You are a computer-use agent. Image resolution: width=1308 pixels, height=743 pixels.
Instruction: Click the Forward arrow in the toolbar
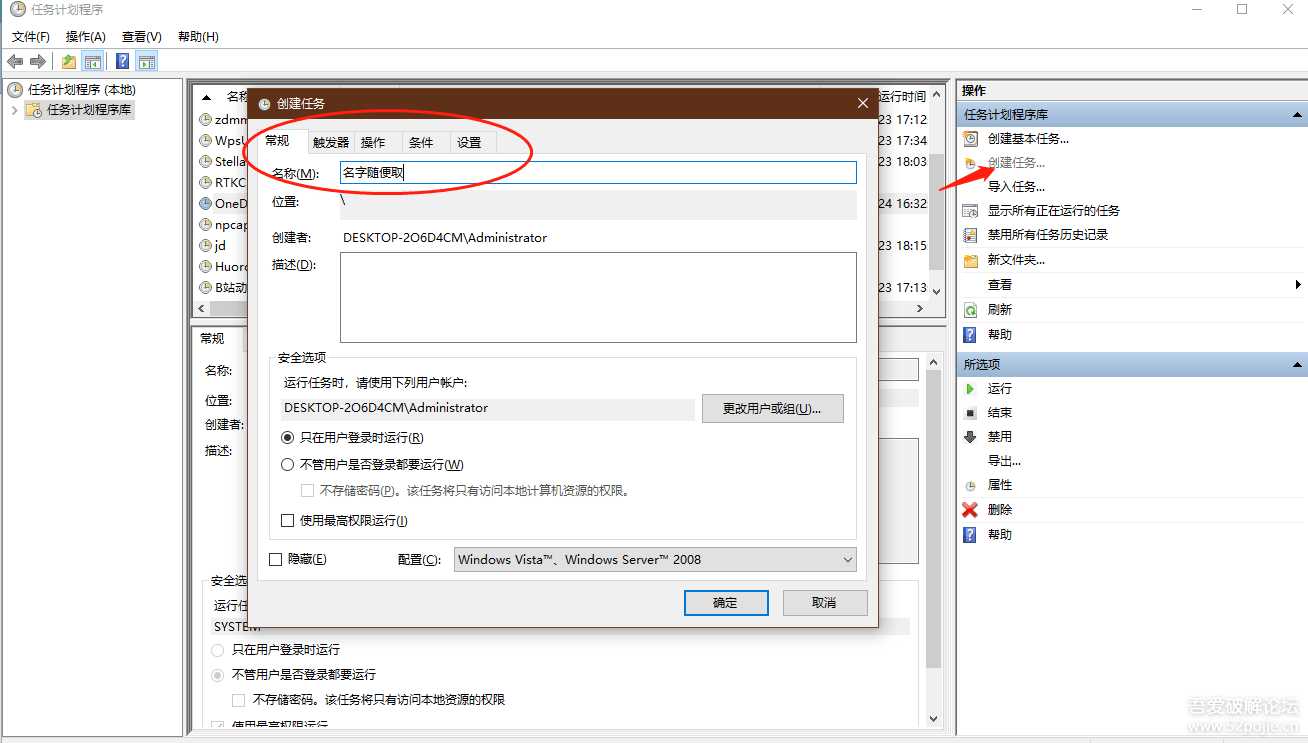pos(38,62)
